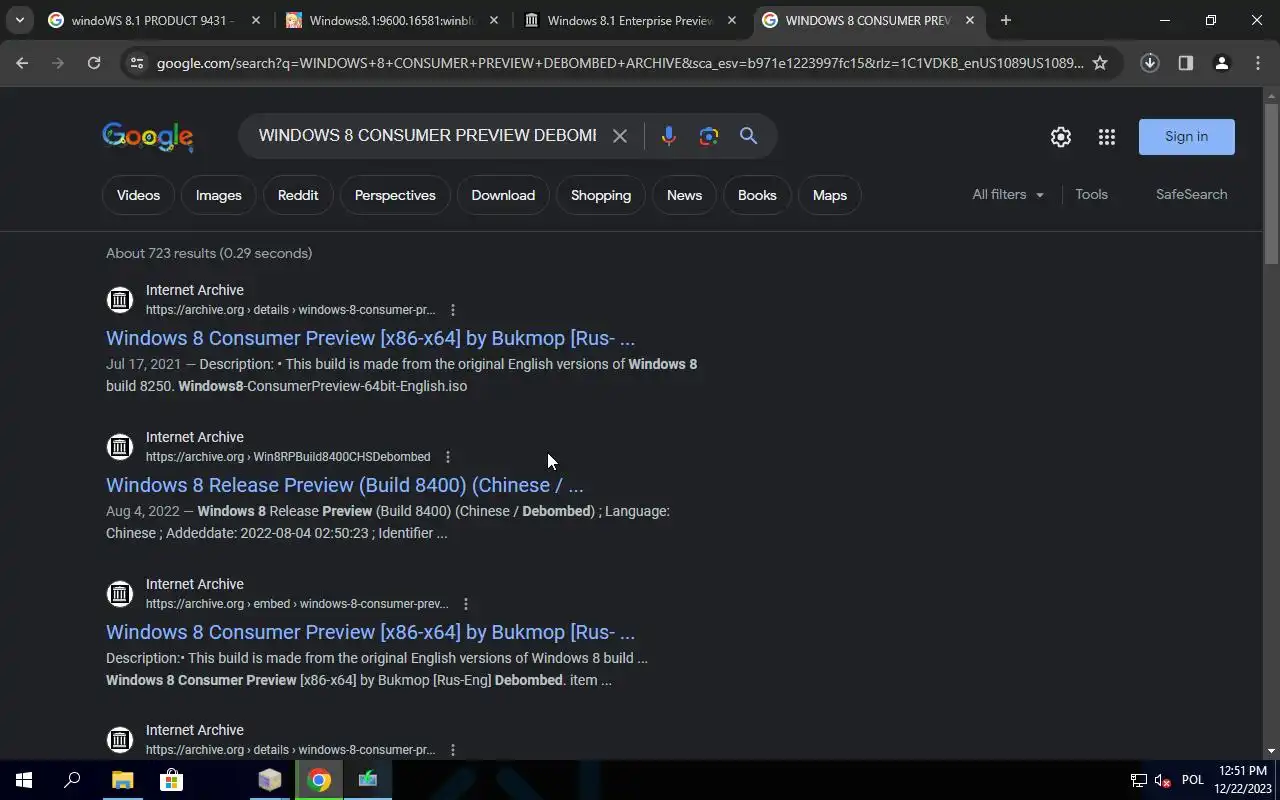Switch to windoWS 8.1 PRODUCT 9431 tab
The image size is (1280, 800).
(x=153, y=20)
